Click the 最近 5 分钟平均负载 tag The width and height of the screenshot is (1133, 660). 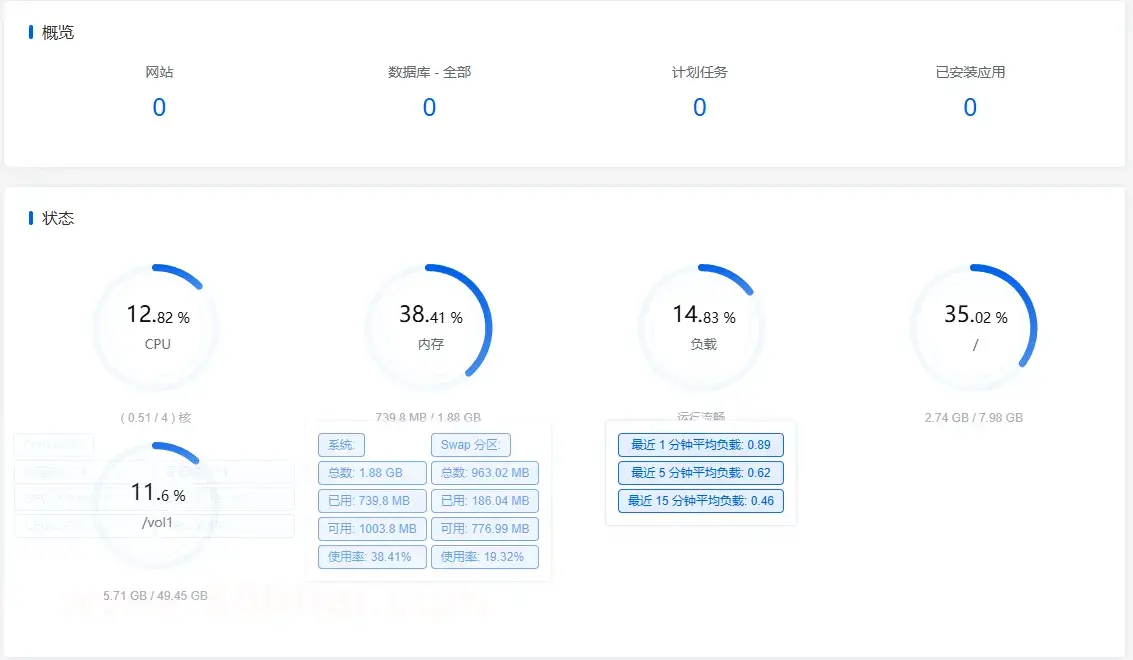click(700, 473)
